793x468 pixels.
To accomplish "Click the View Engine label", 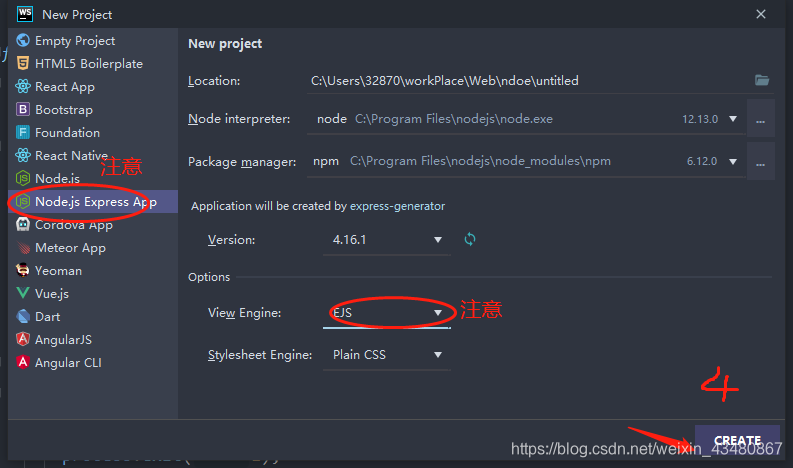I will (245, 313).
